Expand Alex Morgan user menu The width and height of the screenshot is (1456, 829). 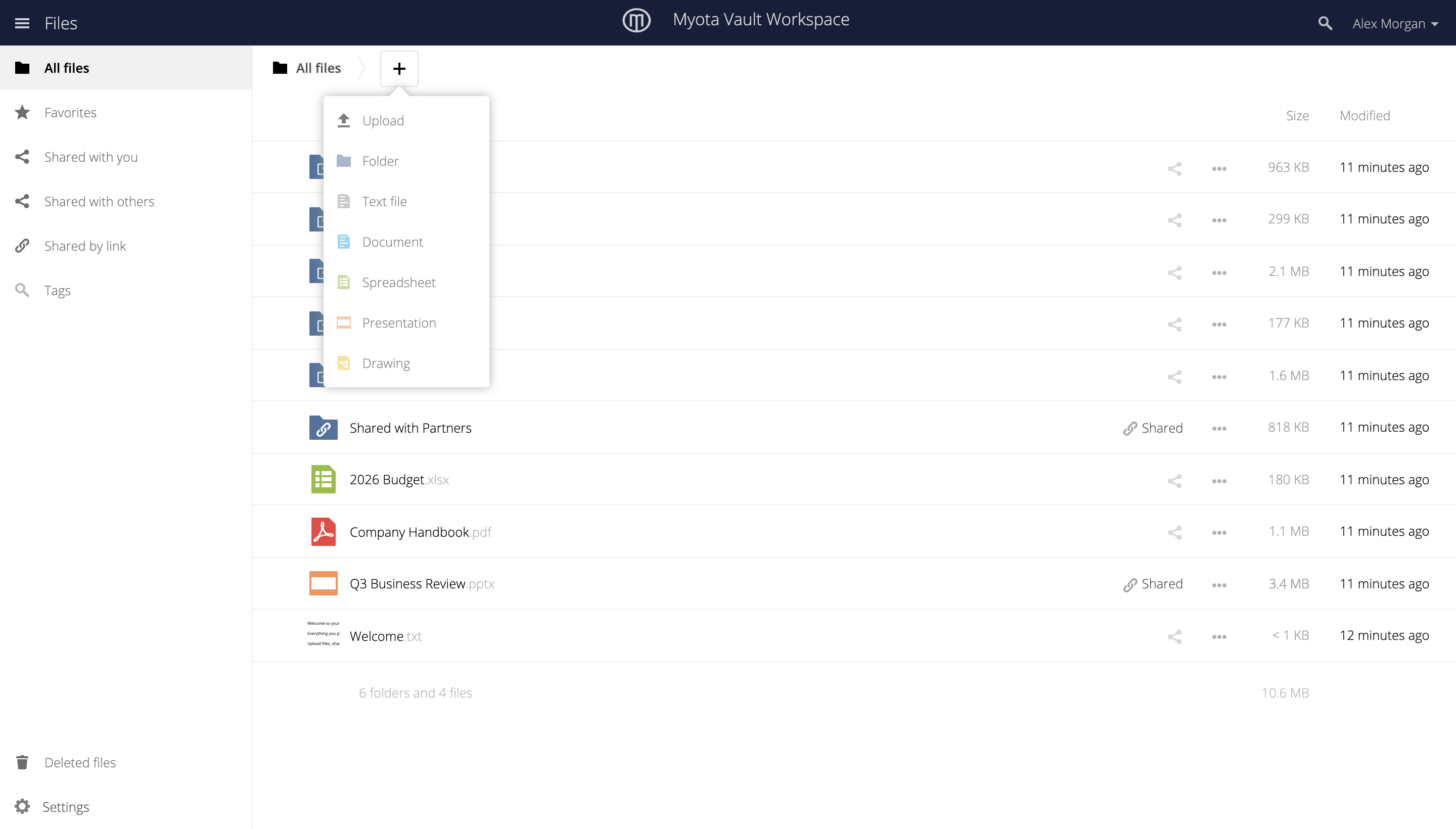coord(1395,23)
